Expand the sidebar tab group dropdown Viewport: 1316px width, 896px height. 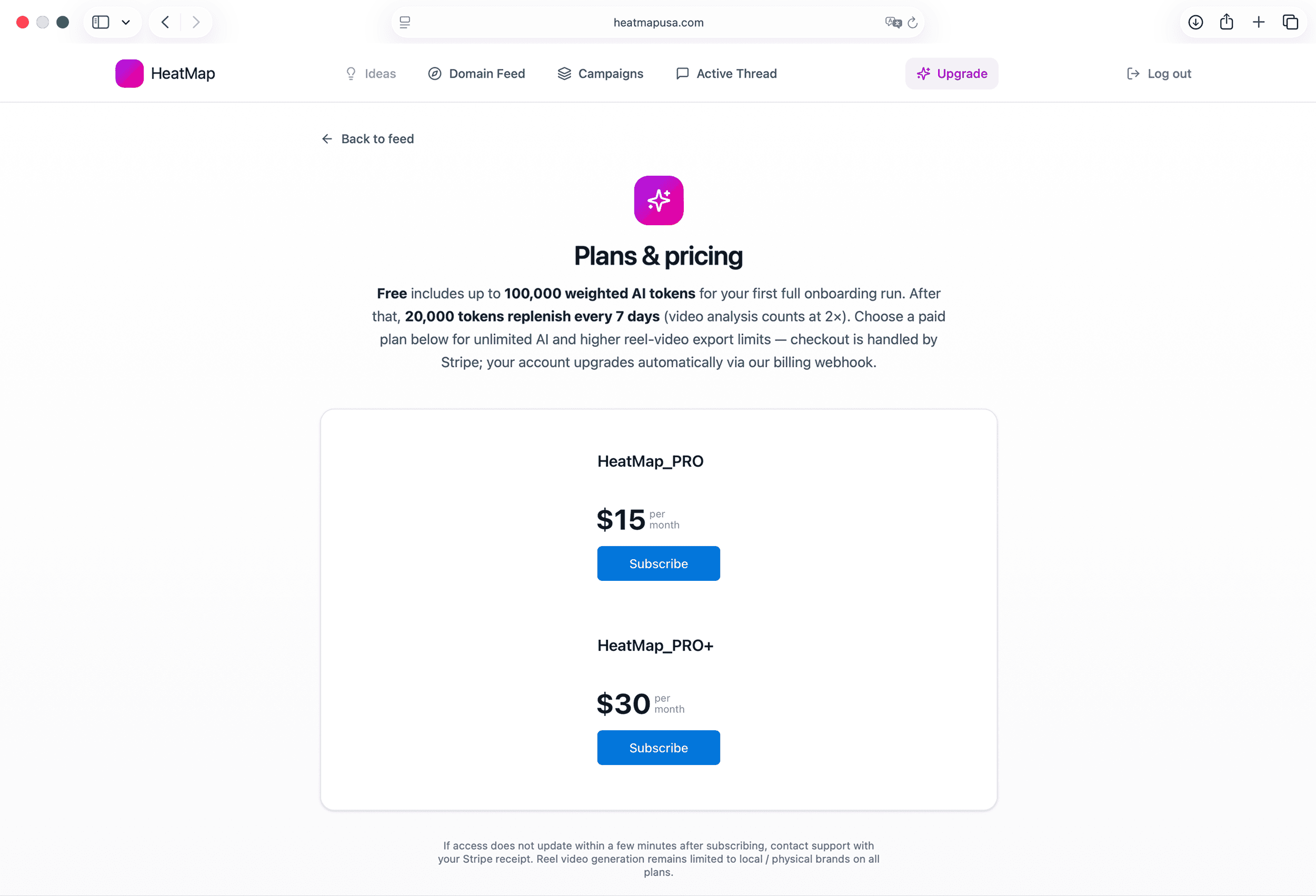tap(126, 22)
